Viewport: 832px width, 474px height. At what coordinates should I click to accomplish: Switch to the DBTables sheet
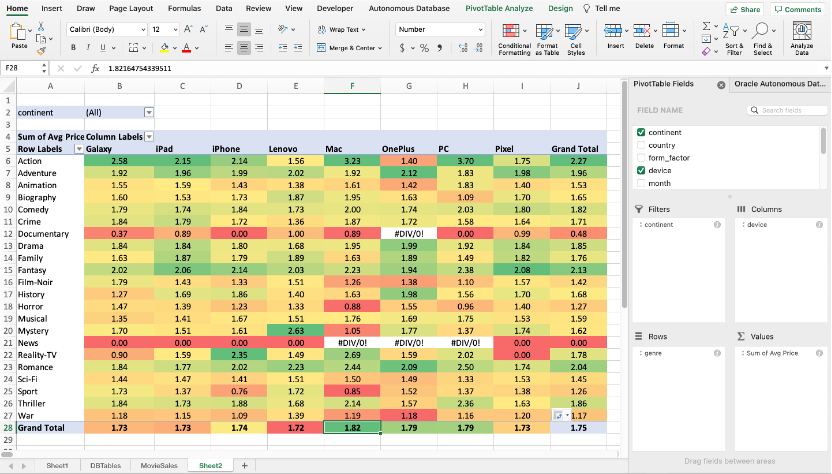(x=106, y=466)
